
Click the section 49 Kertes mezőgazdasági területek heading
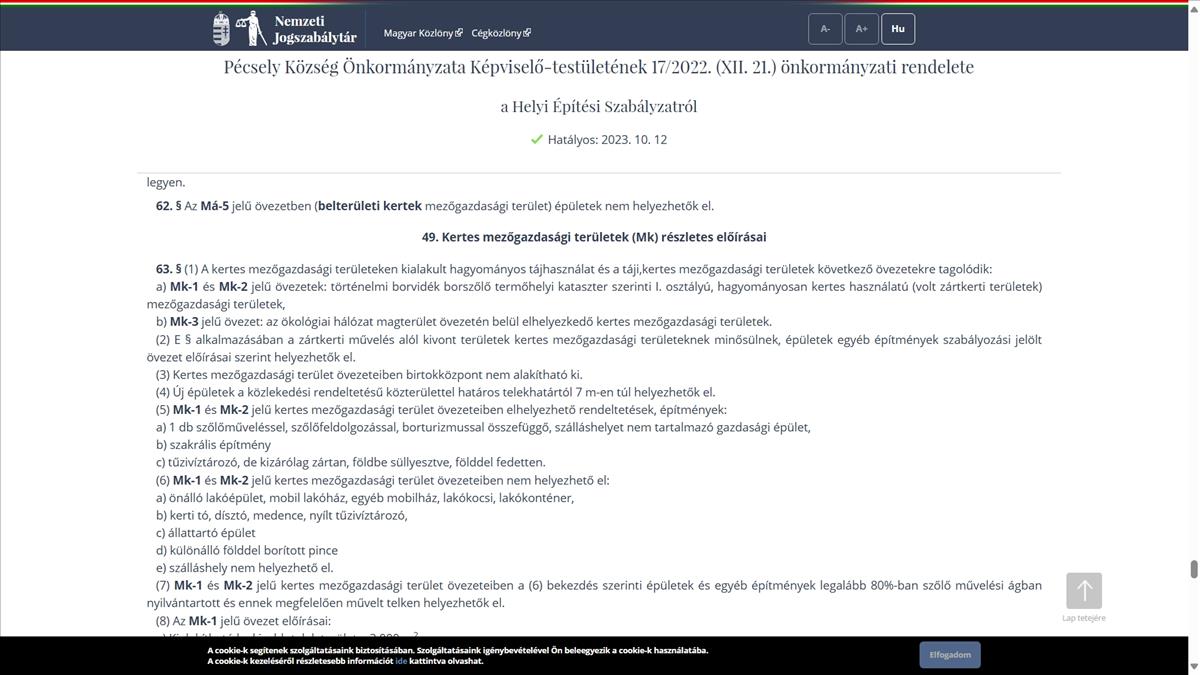[x=594, y=237]
